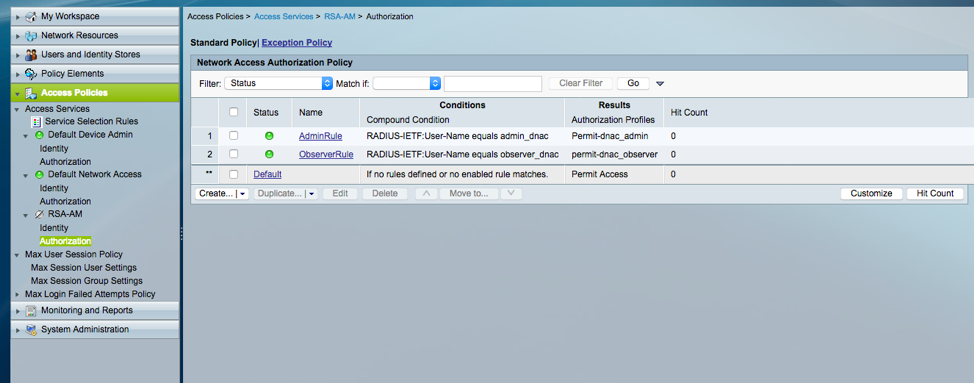Screen dimensions: 974x383
Task: Expand the My Workspace section
Action: (x=18, y=16)
